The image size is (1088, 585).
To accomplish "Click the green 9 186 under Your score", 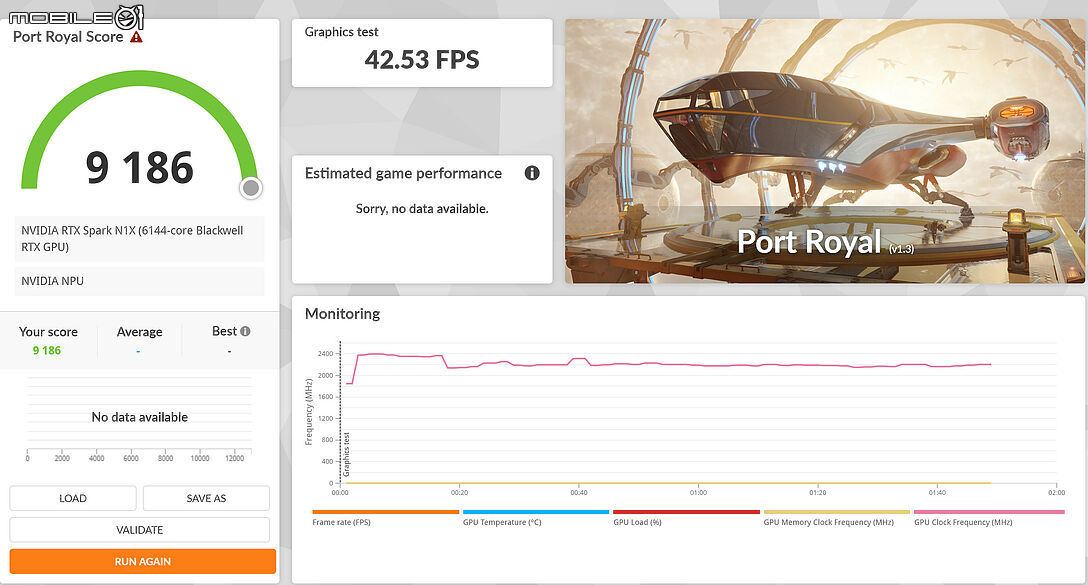I will (x=46, y=350).
